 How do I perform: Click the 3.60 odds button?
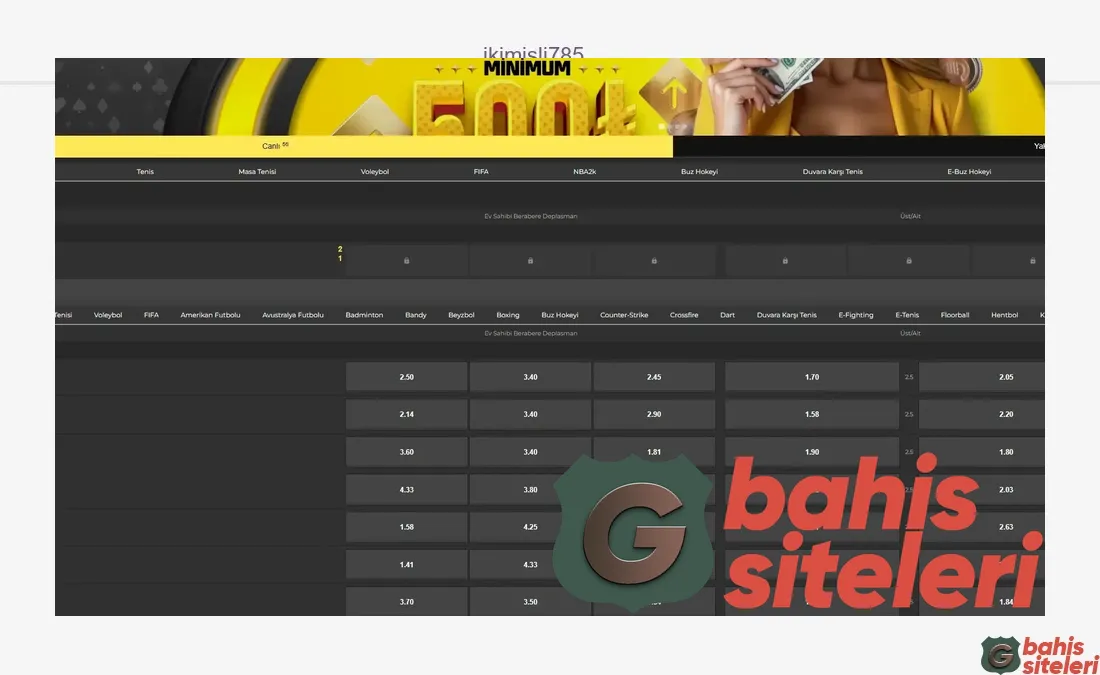click(x=406, y=452)
